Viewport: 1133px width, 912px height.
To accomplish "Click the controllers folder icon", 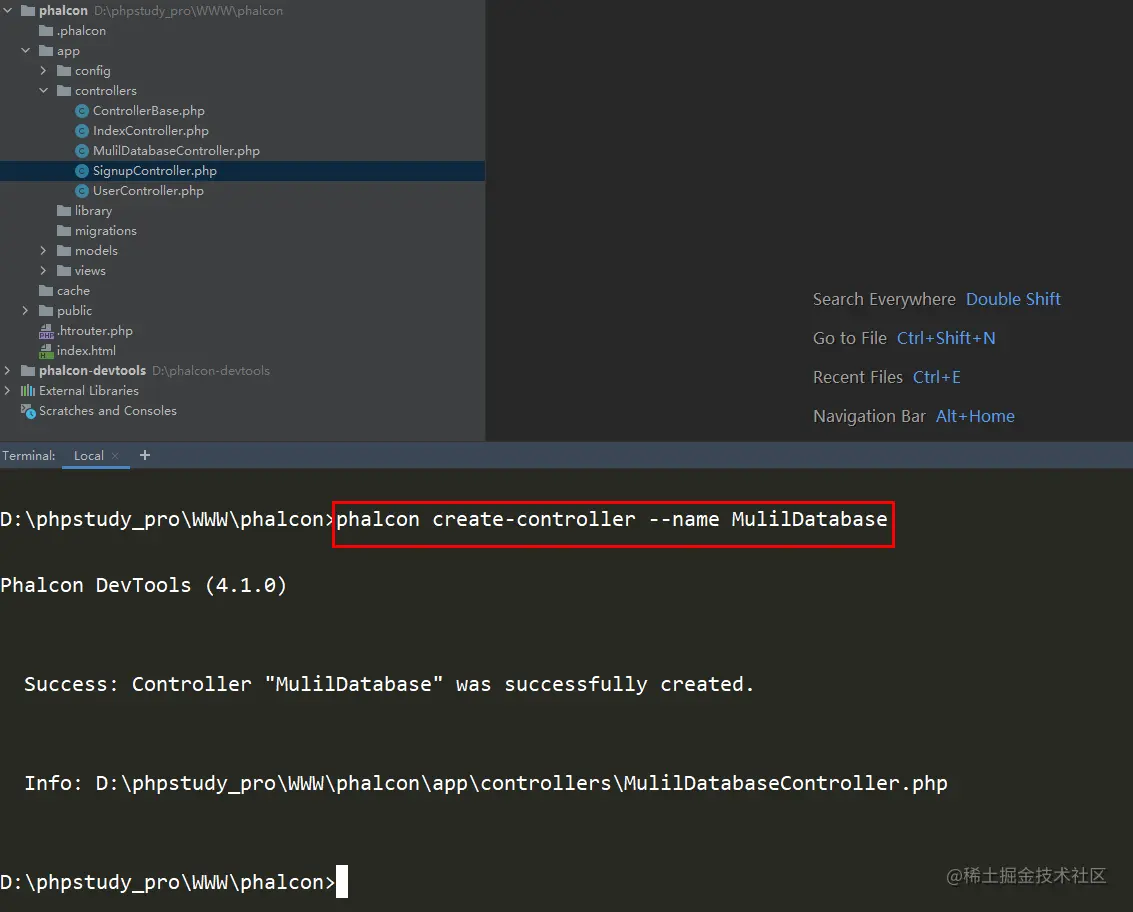I will pyautogui.click(x=64, y=90).
